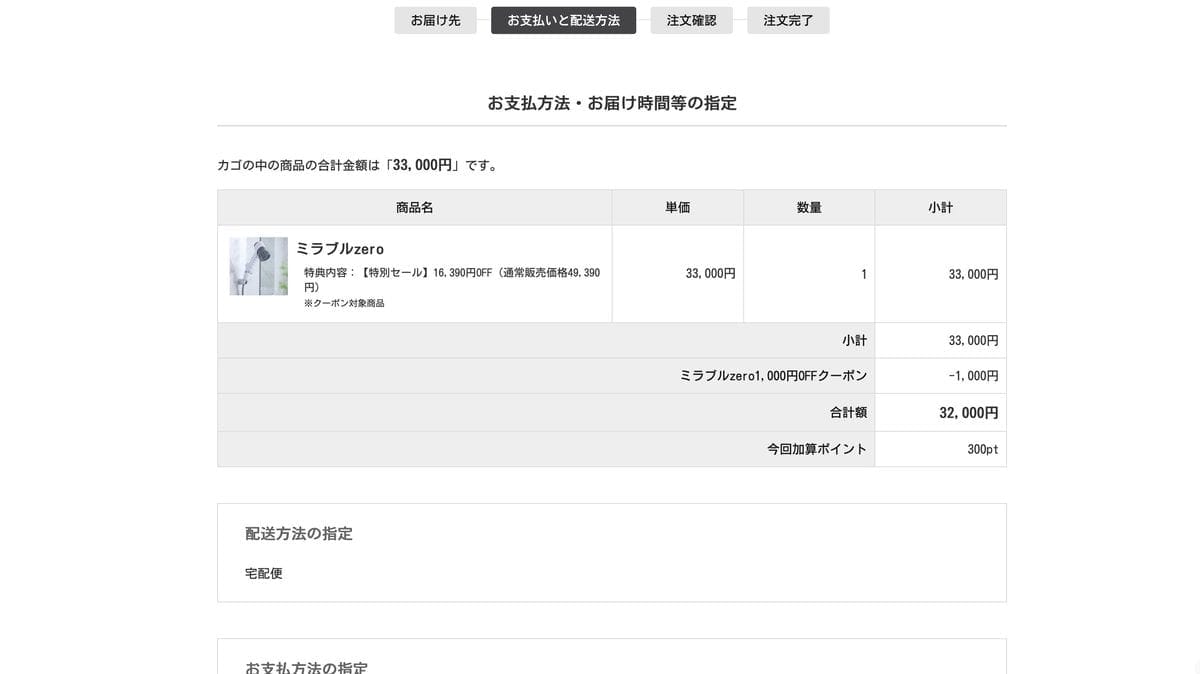Click the お支払方法・お届け時間等の指定 heading
Viewport: 1200px width, 674px height.
[612, 103]
